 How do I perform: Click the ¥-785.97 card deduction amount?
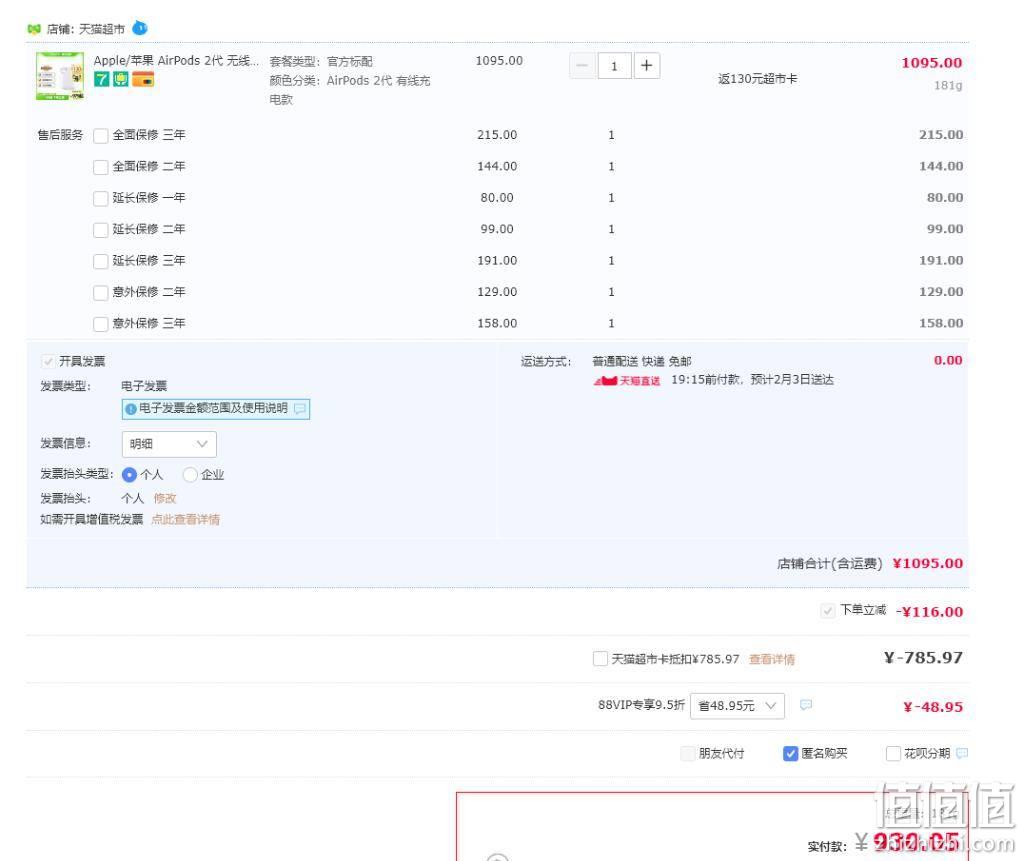[923, 658]
